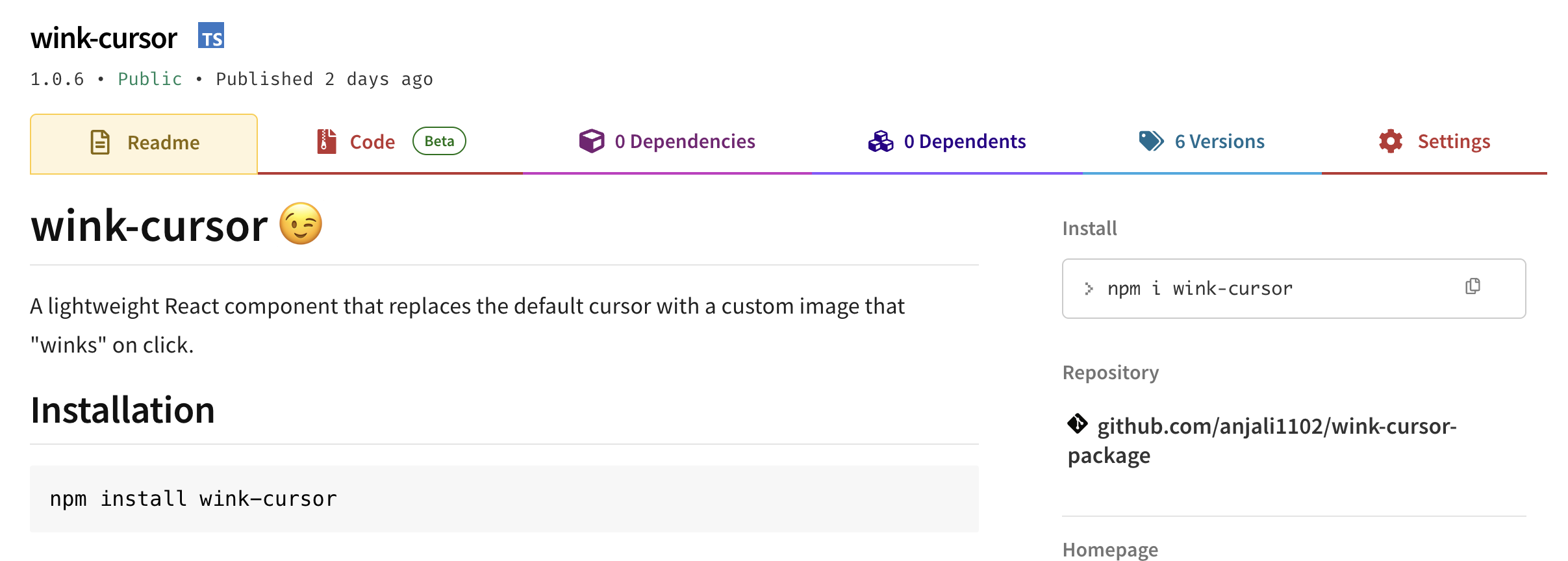Viewport: 1568px width, 561px height.
Task: Click the wink-cursor package title
Action: pos(105,37)
